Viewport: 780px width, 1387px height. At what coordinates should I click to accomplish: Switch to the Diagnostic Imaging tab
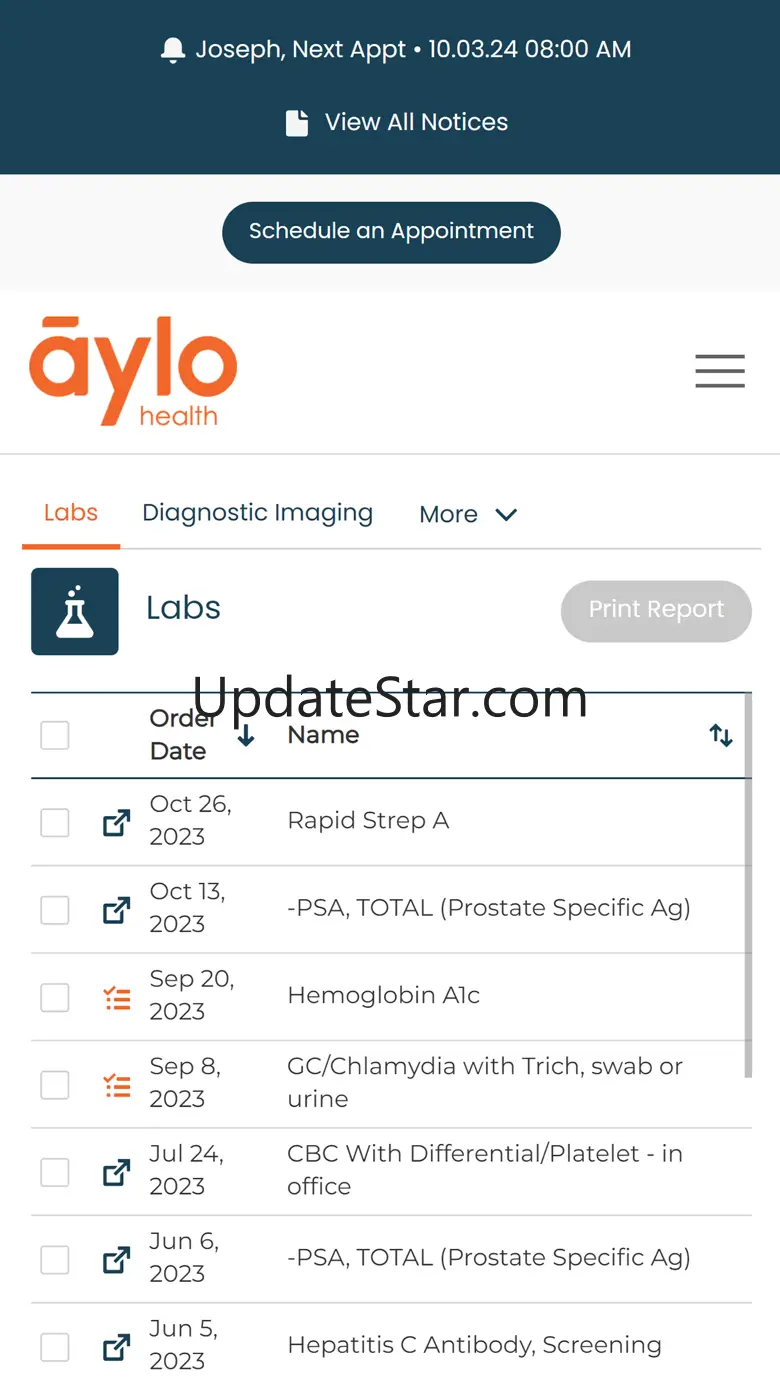click(257, 513)
